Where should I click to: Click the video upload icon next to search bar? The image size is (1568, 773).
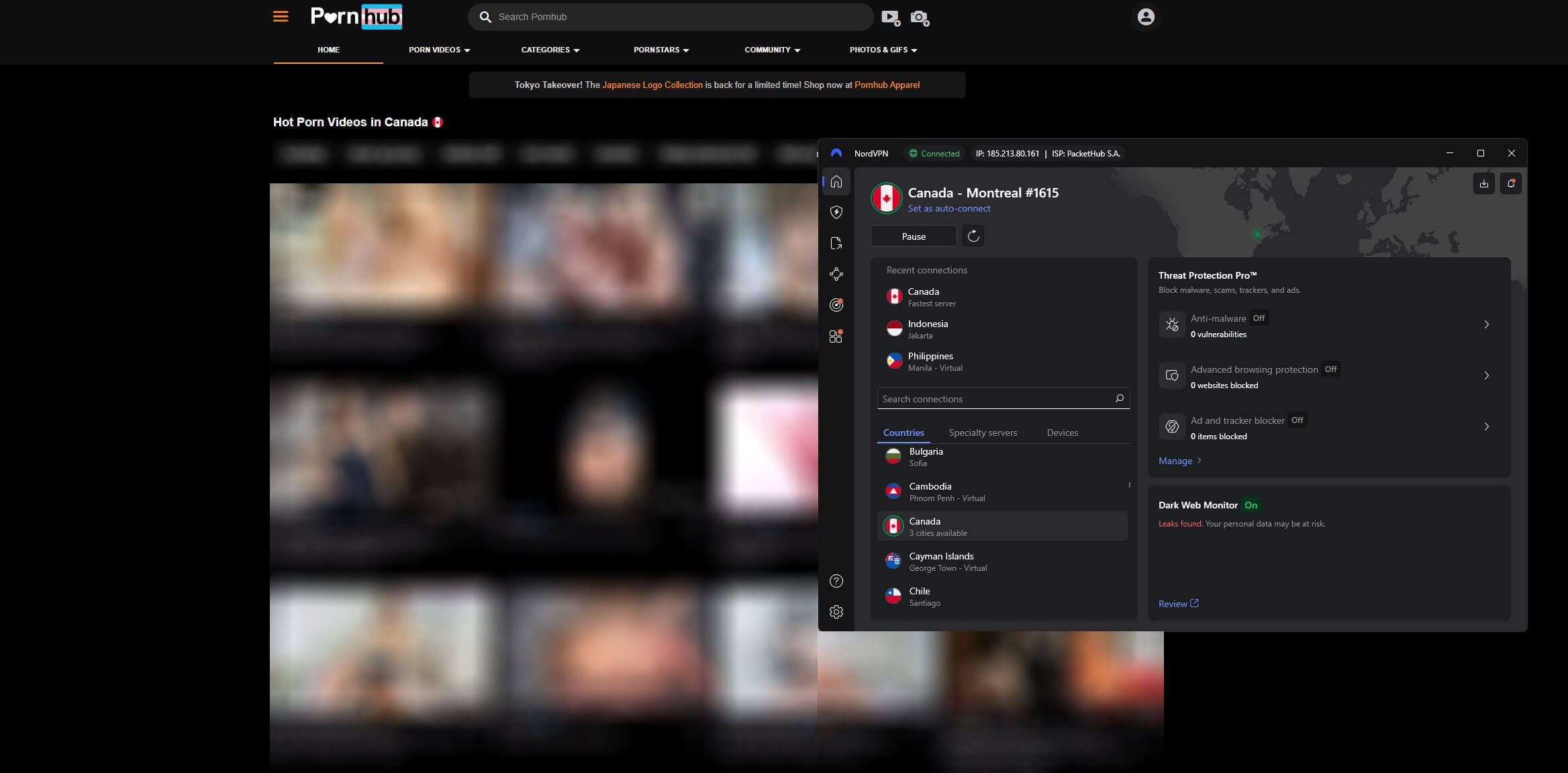[890, 17]
